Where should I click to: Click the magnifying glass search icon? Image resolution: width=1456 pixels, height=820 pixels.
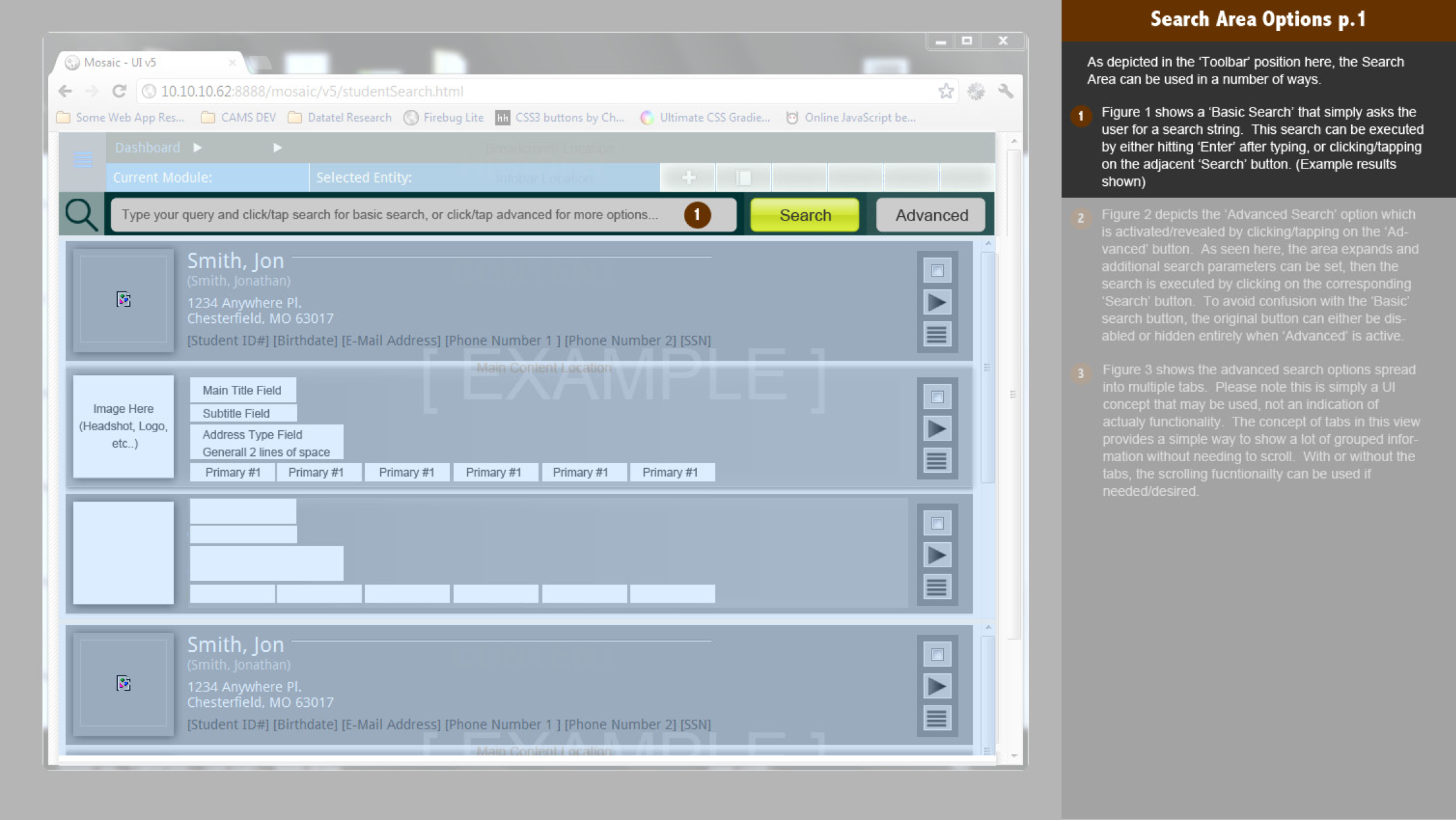(x=82, y=214)
